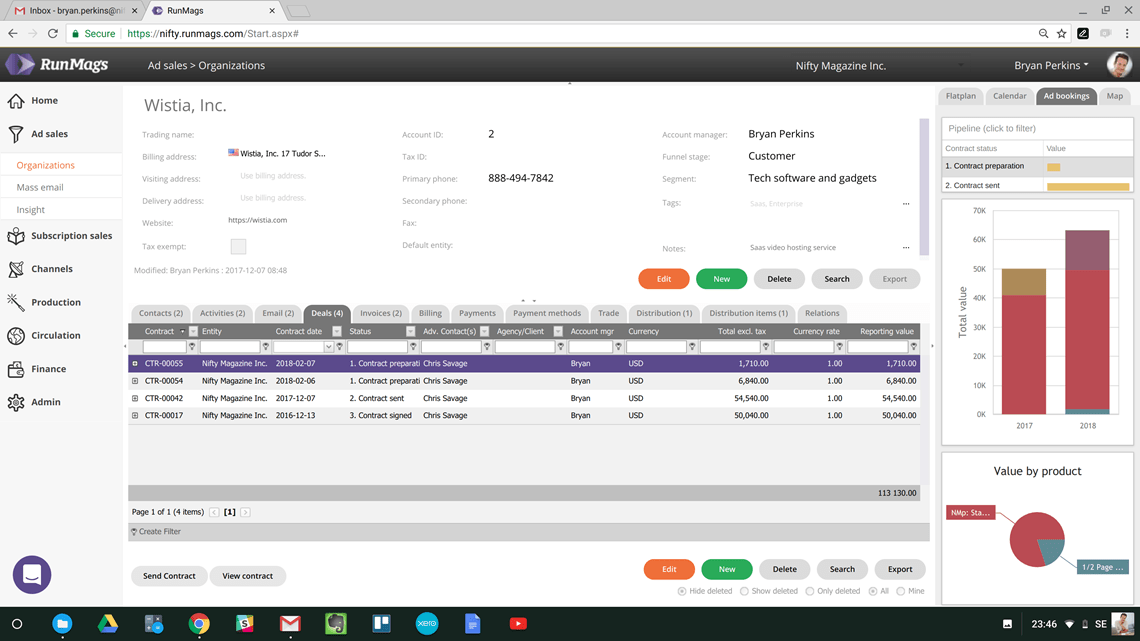Select the Mine radio button
This screenshot has height=641, width=1140.
pos(901,592)
